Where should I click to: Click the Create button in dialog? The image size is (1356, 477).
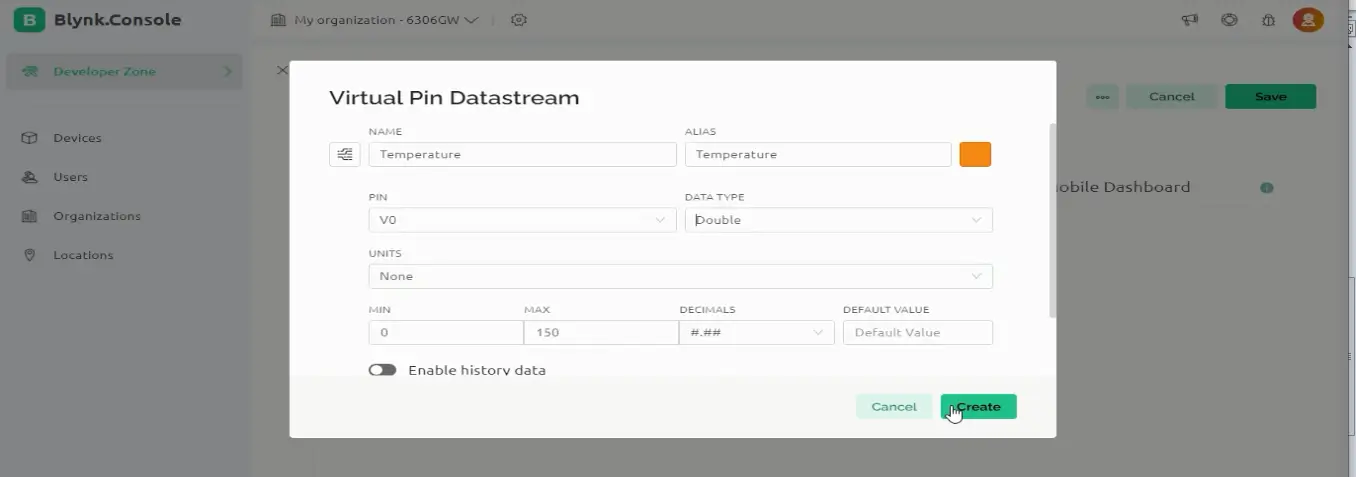click(978, 406)
